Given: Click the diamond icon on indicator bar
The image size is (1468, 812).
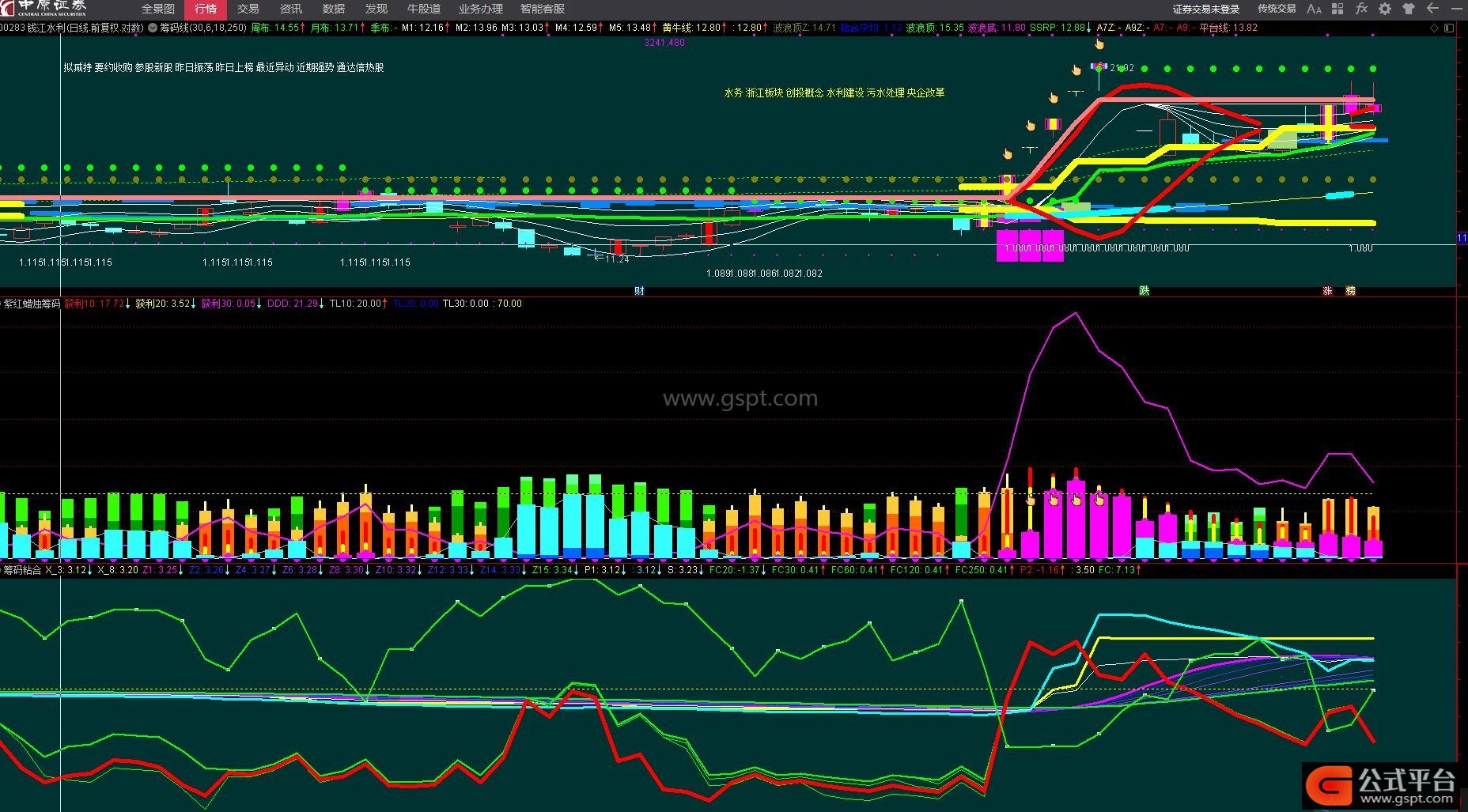Looking at the screenshot, I should pos(1435,28).
